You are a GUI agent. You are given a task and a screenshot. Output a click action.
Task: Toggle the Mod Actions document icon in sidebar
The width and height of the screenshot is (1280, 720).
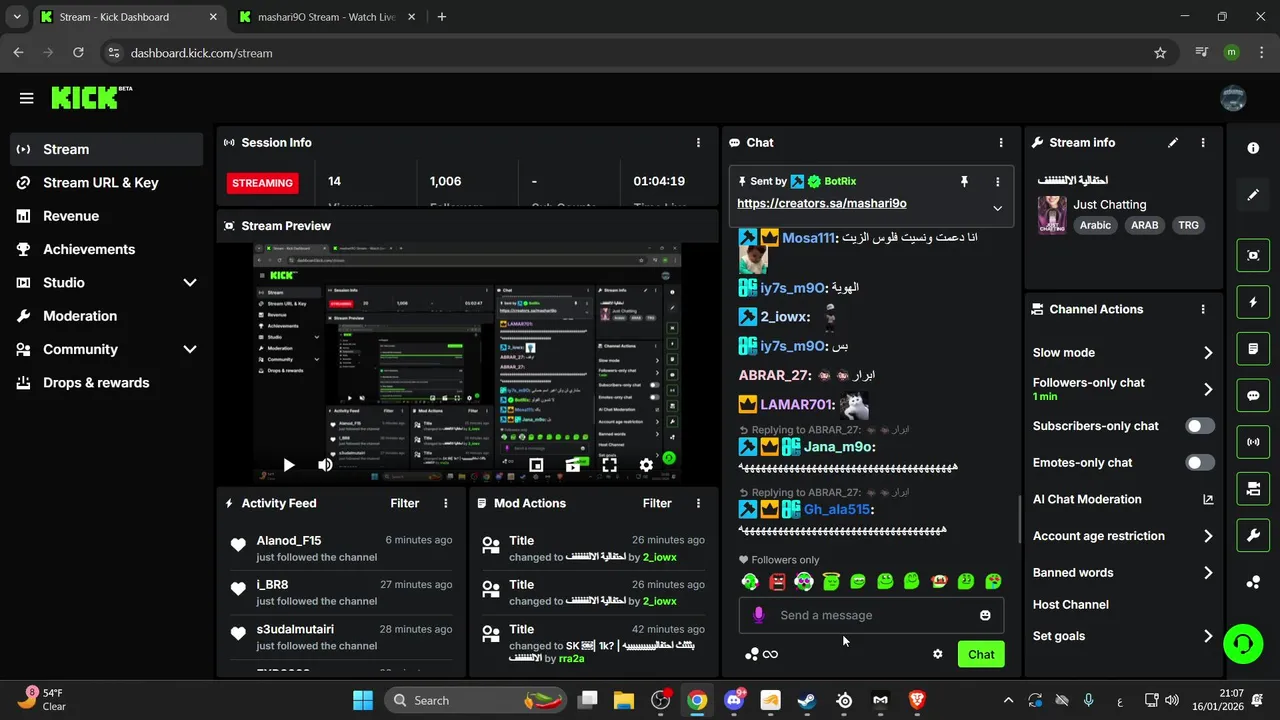click(1253, 349)
